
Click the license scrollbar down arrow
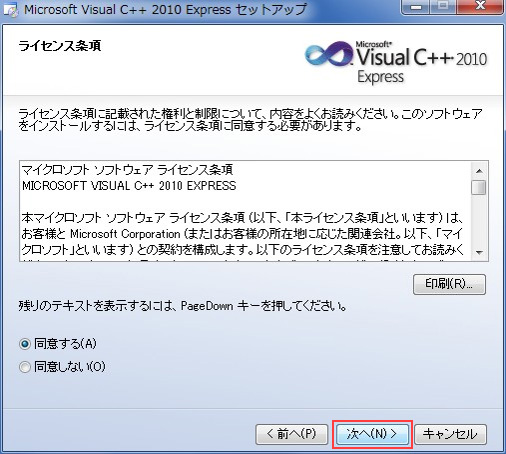click(x=479, y=252)
